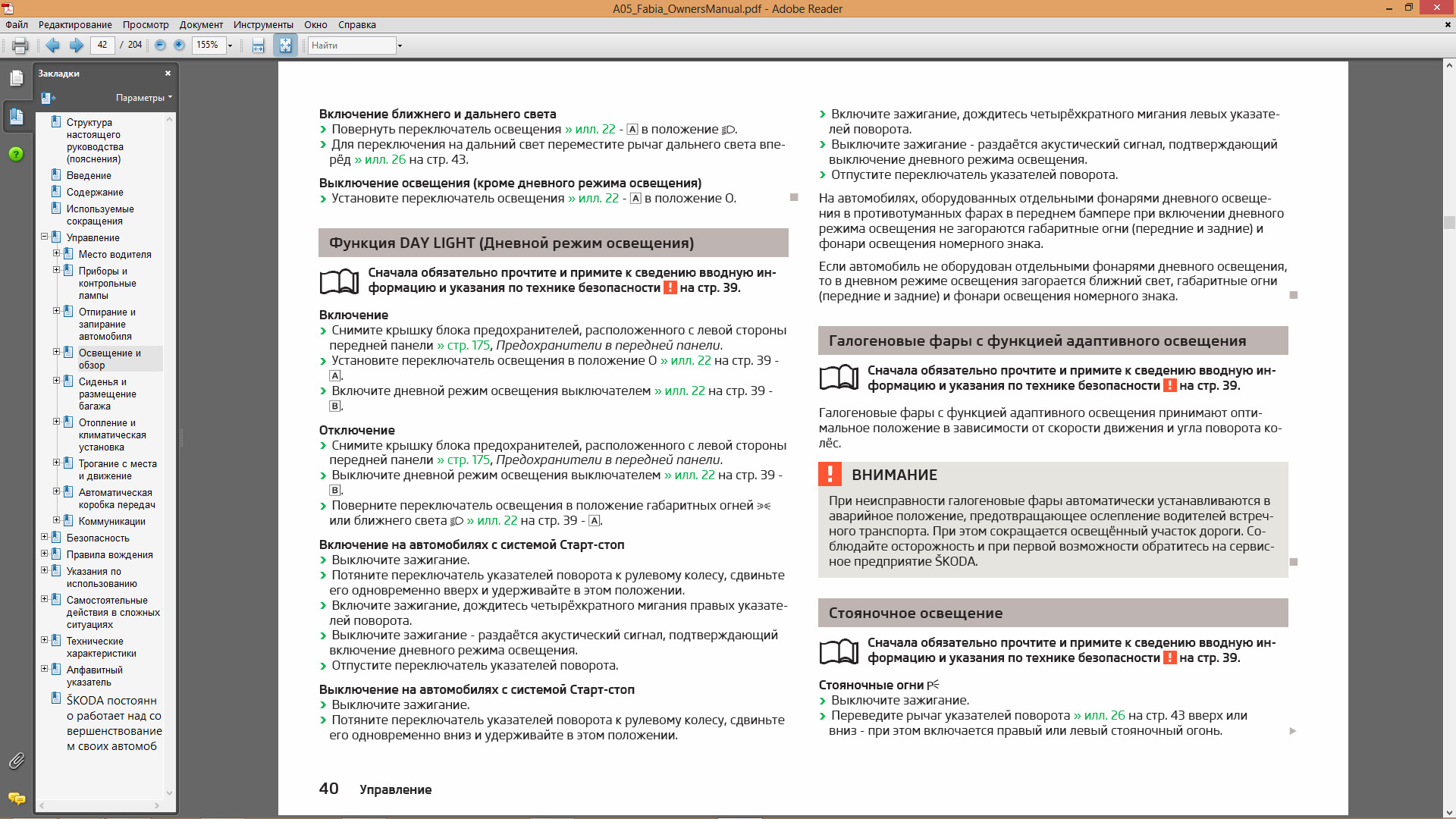Viewport: 1456px width, 819px height.
Task: Go to previous page with left arrow
Action: tap(52, 45)
